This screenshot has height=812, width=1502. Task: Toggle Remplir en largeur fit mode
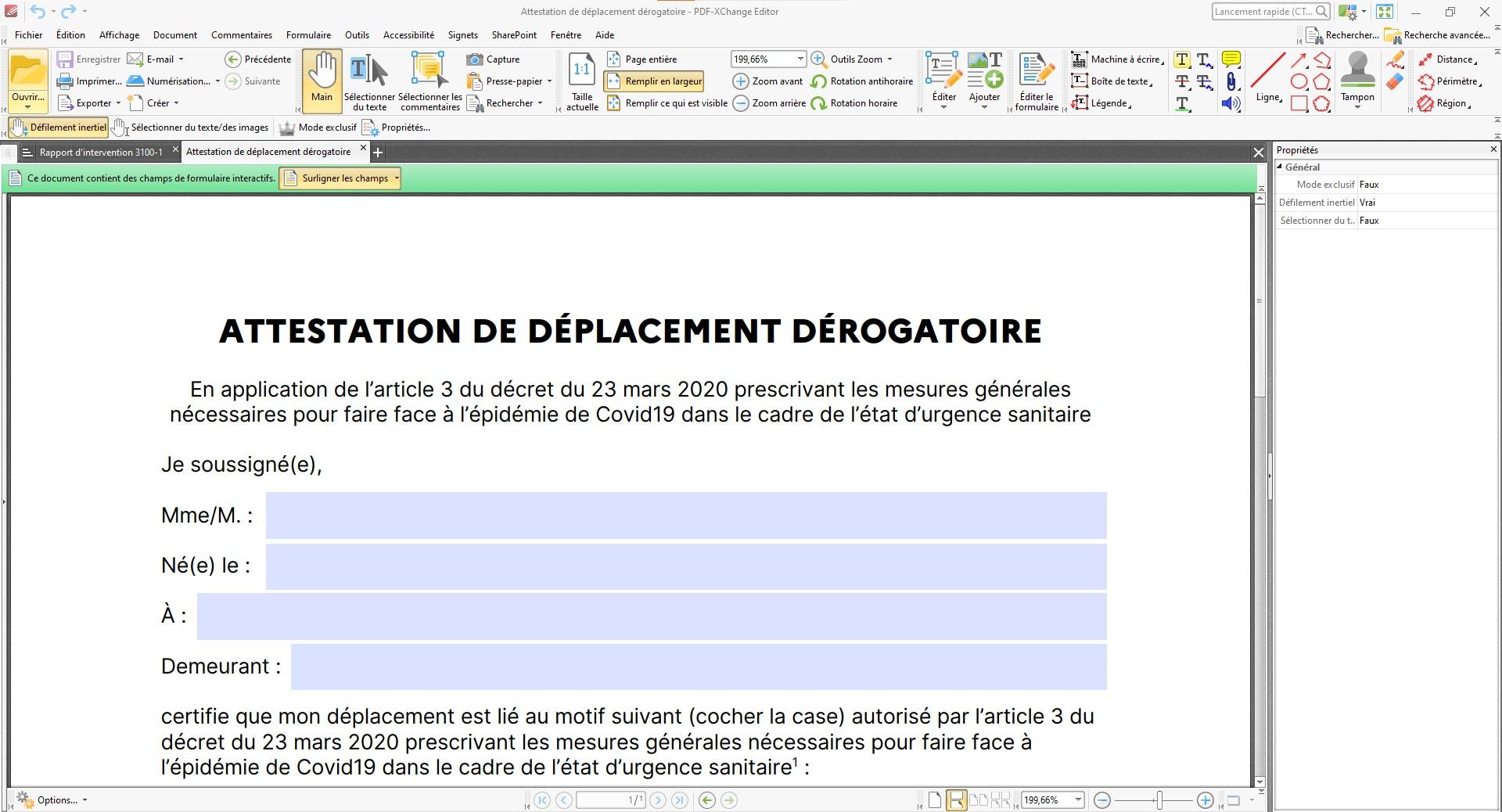pyautogui.click(x=654, y=81)
